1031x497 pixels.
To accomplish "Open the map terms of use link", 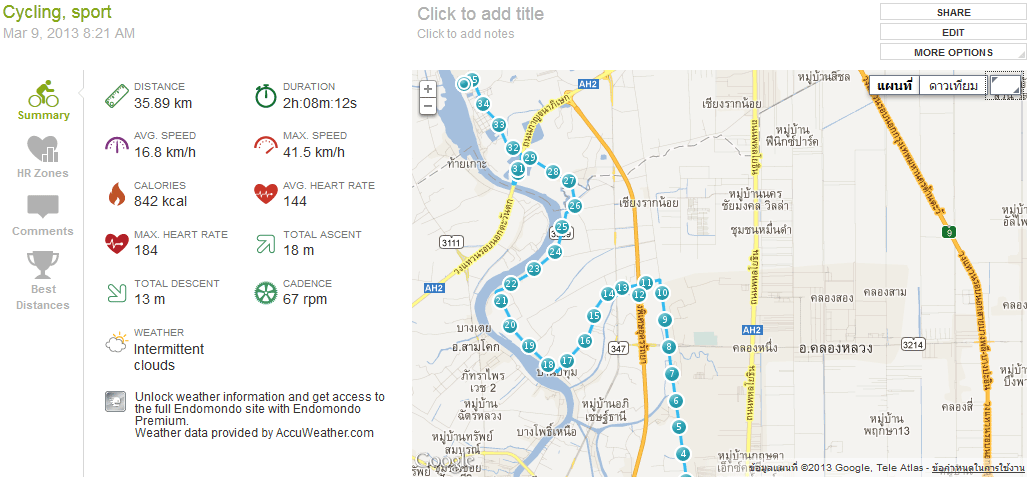I will click(978, 468).
